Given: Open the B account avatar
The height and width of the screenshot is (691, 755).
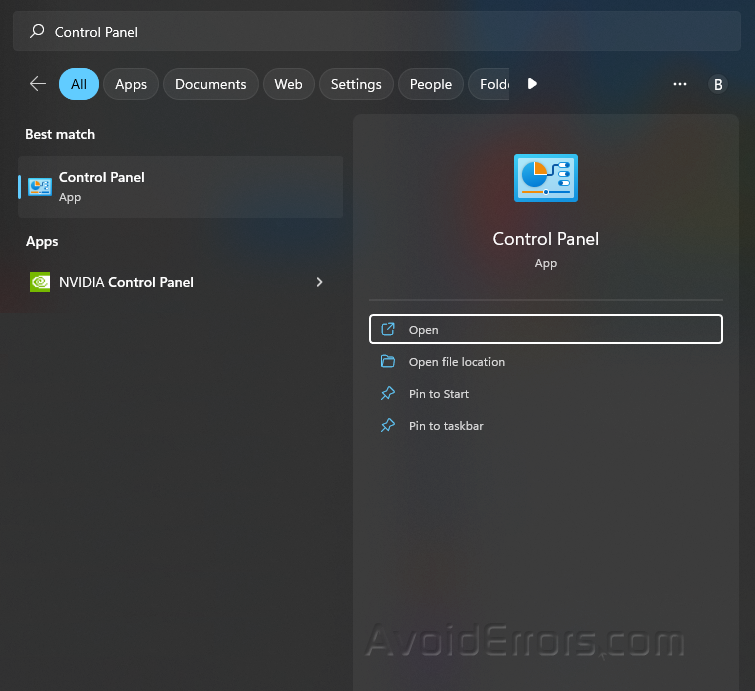Looking at the screenshot, I should [x=717, y=84].
